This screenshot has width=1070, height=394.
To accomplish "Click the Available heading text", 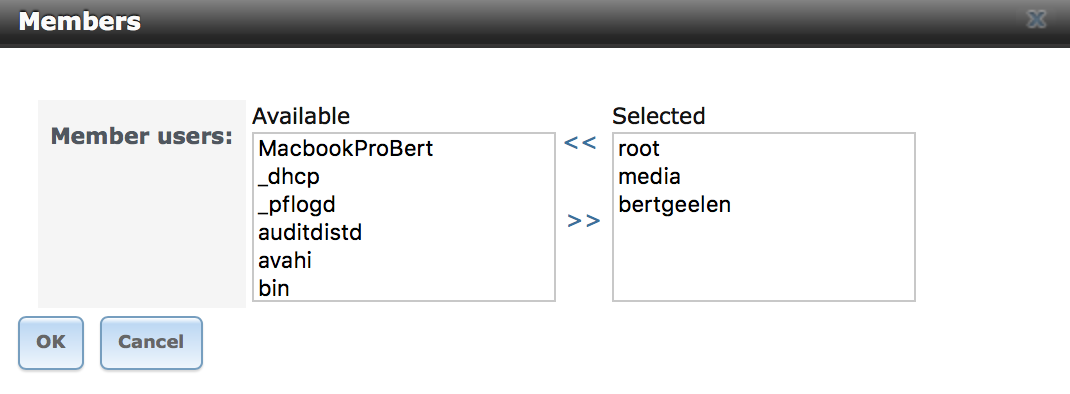I will point(301,116).
